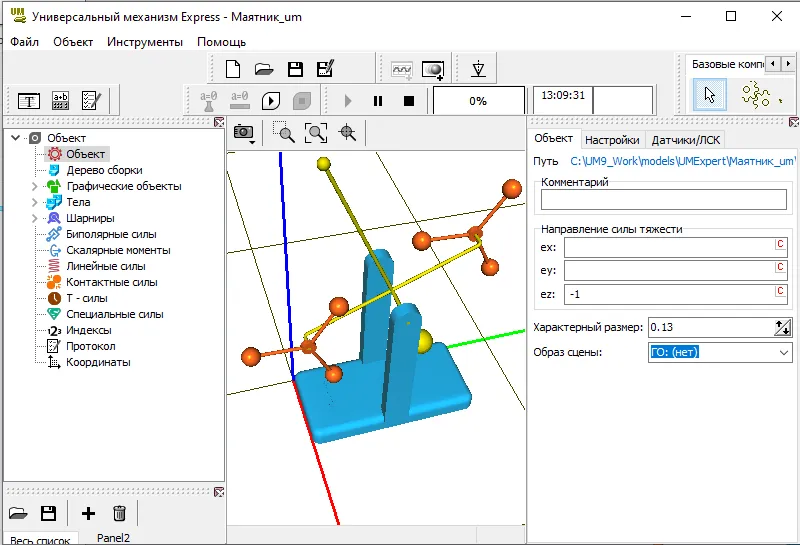Click the zoom-to-fit all icon
The image size is (800, 545).
pyautogui.click(x=316, y=132)
